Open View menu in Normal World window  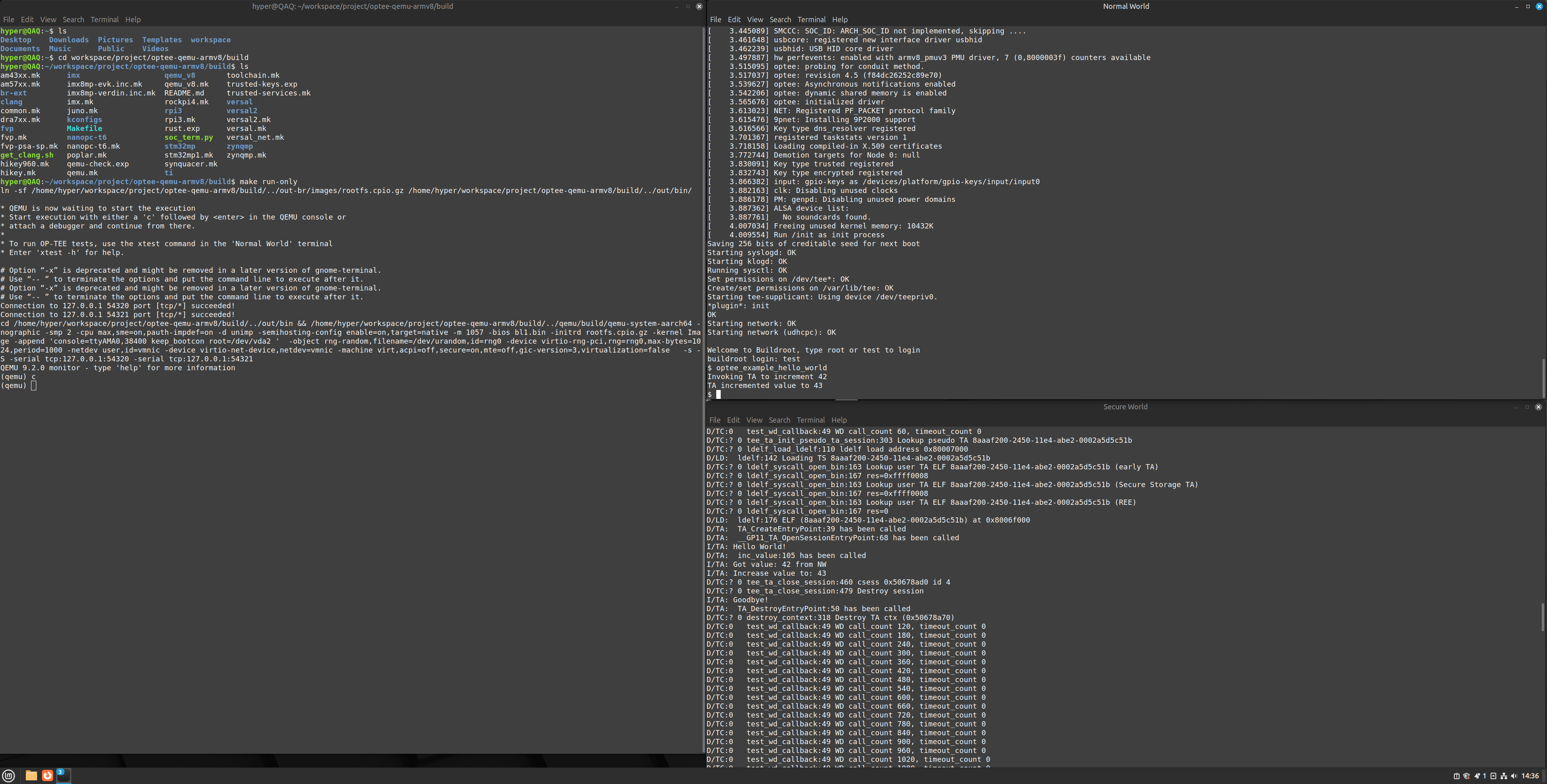[755, 20]
